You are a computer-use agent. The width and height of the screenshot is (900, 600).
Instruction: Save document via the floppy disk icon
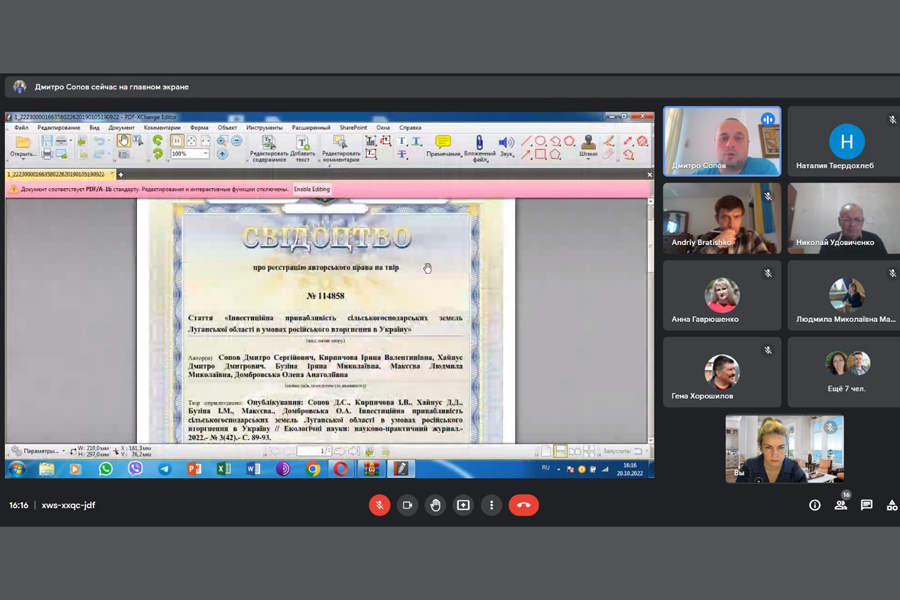47,141
